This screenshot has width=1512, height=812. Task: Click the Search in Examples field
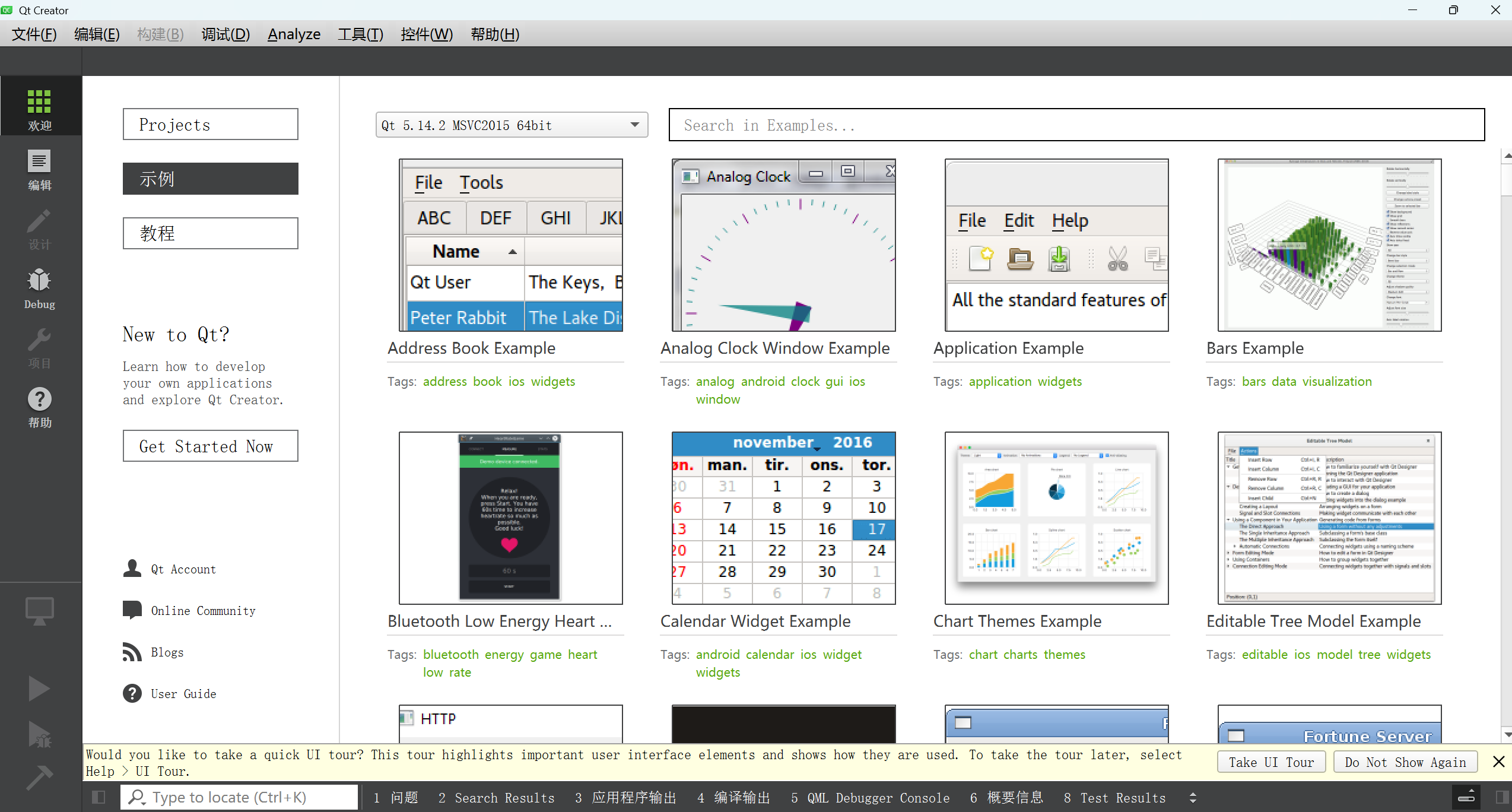[1076, 125]
